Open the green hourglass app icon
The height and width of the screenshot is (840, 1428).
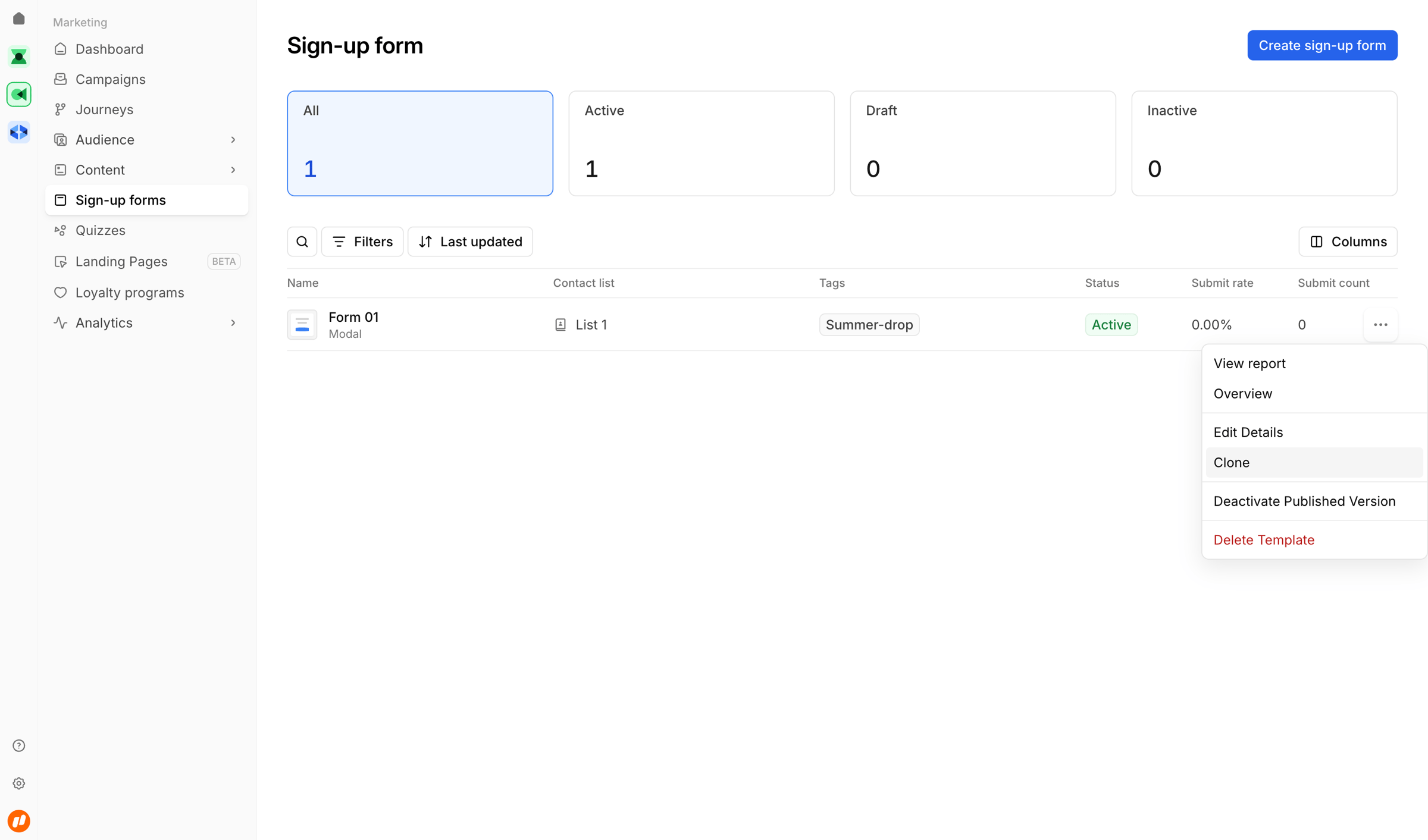pyautogui.click(x=19, y=57)
